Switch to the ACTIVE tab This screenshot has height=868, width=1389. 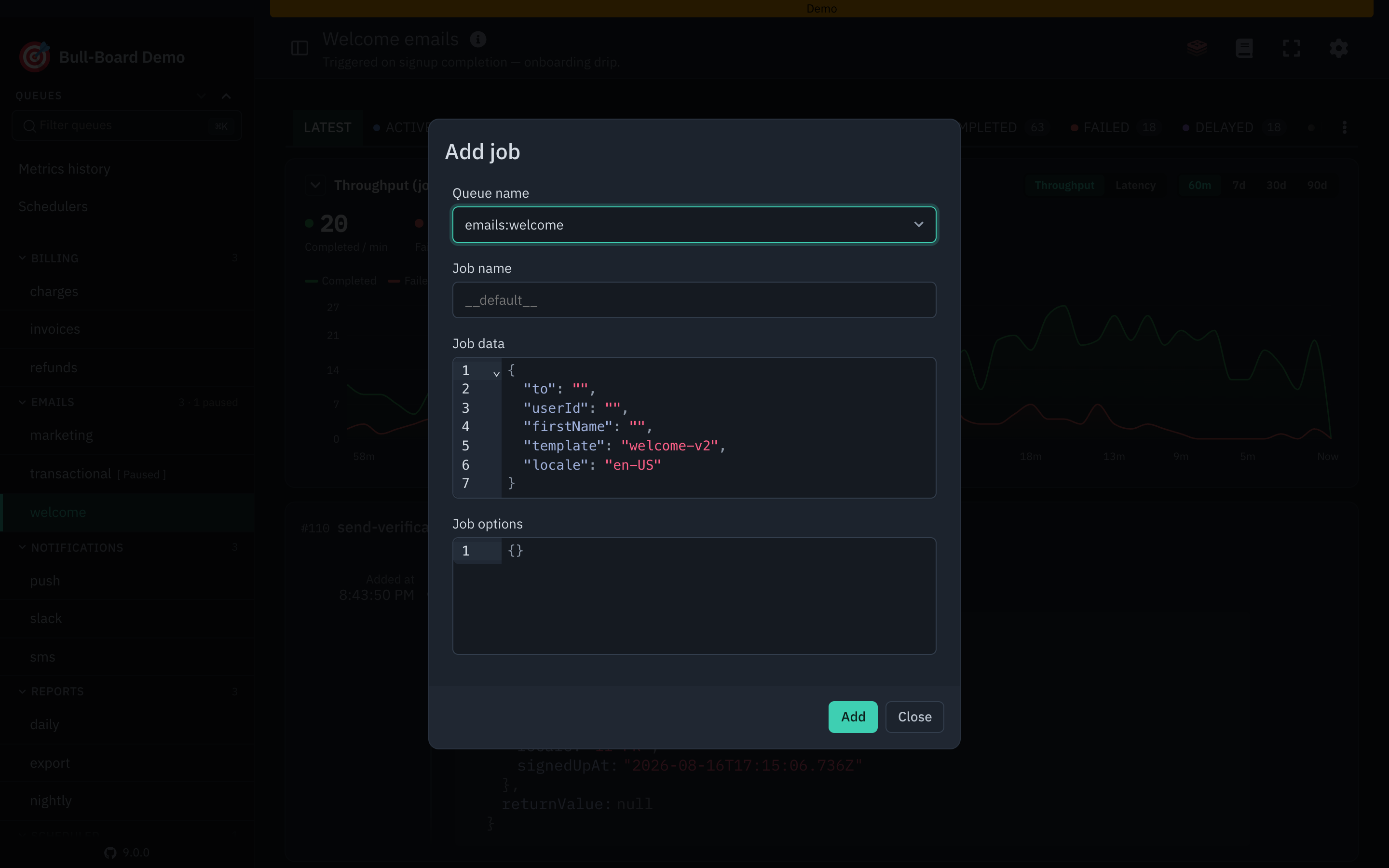pyautogui.click(x=401, y=127)
